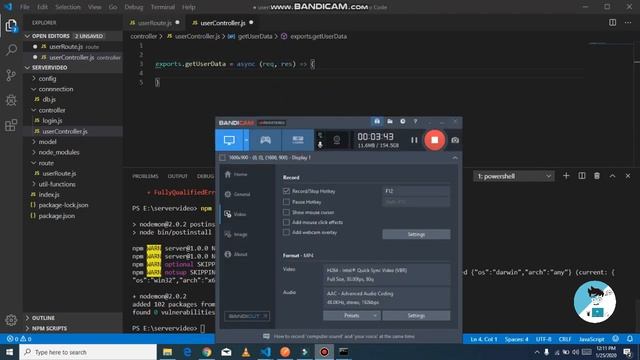Click Record section Settings button
640x360 pixels.
pyautogui.click(x=416, y=234)
